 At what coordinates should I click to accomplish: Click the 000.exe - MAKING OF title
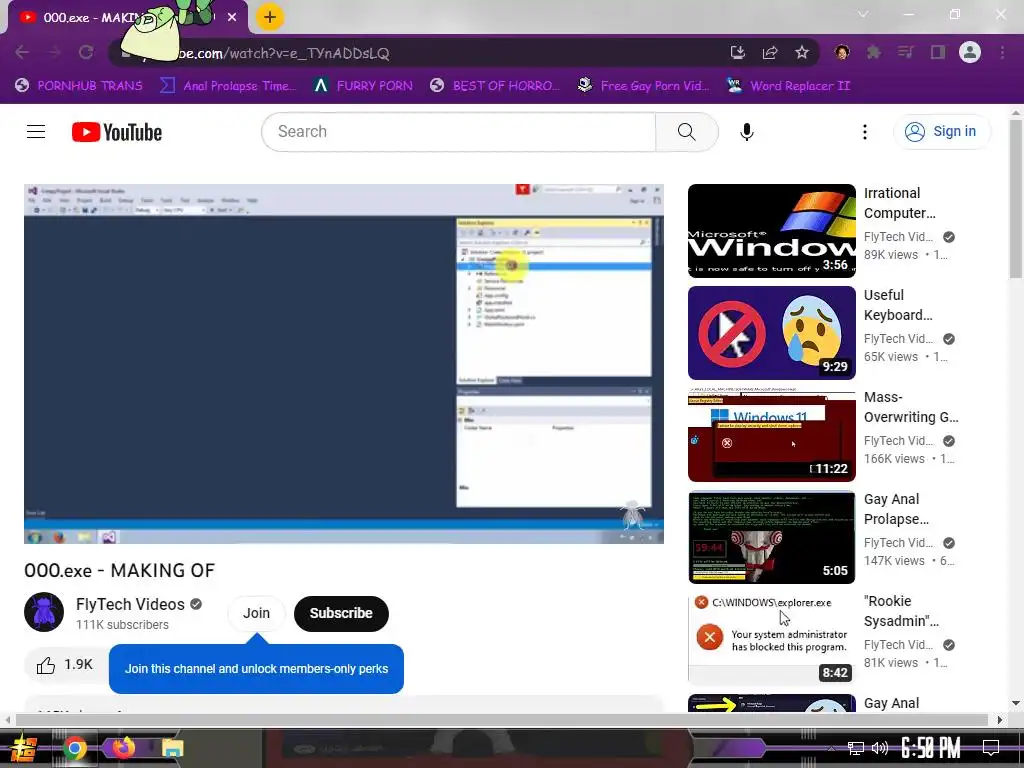coord(120,570)
